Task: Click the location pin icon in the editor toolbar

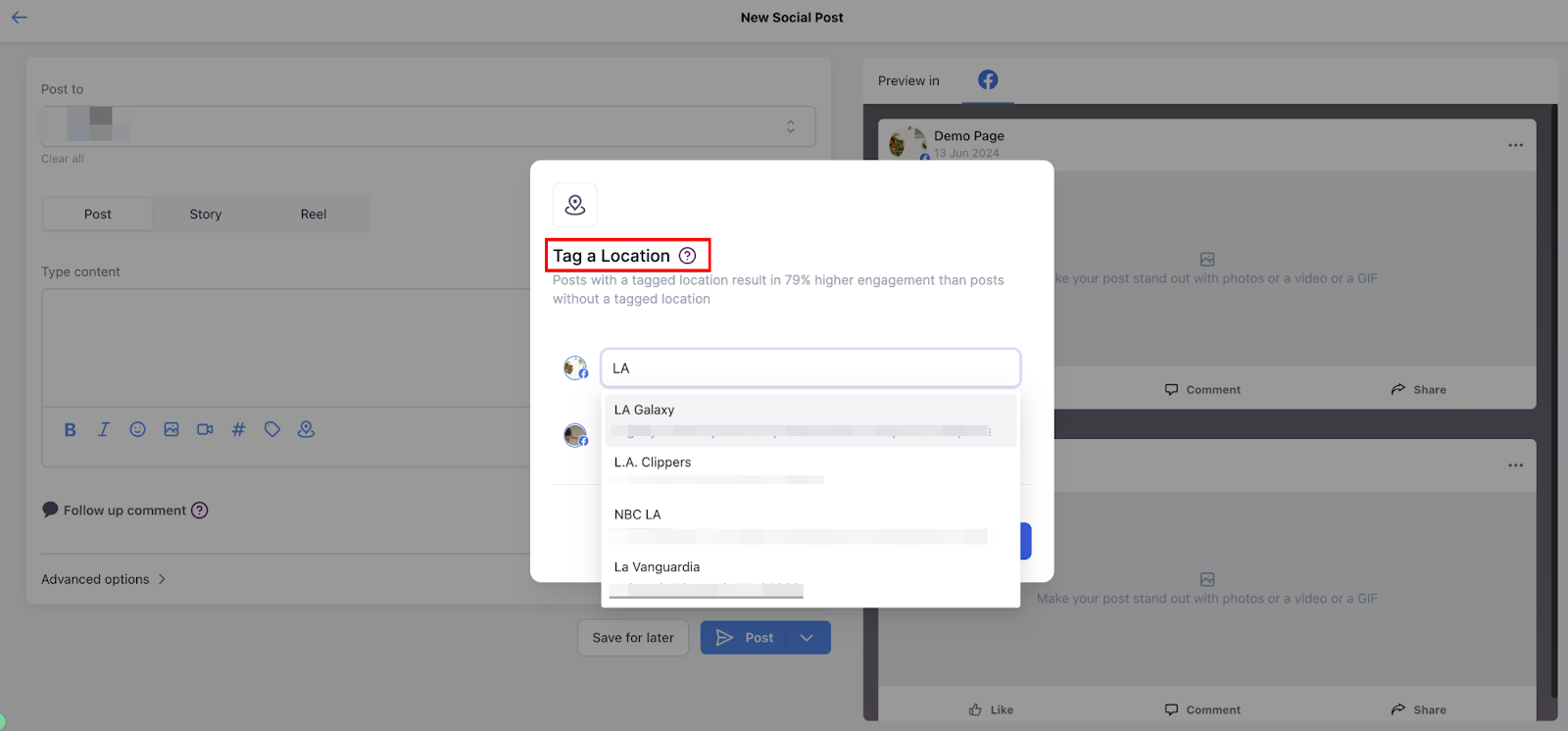Action: tap(306, 430)
